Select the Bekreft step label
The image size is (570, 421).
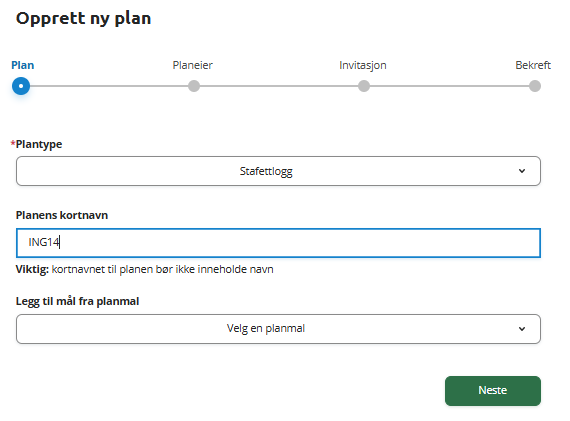click(x=533, y=65)
